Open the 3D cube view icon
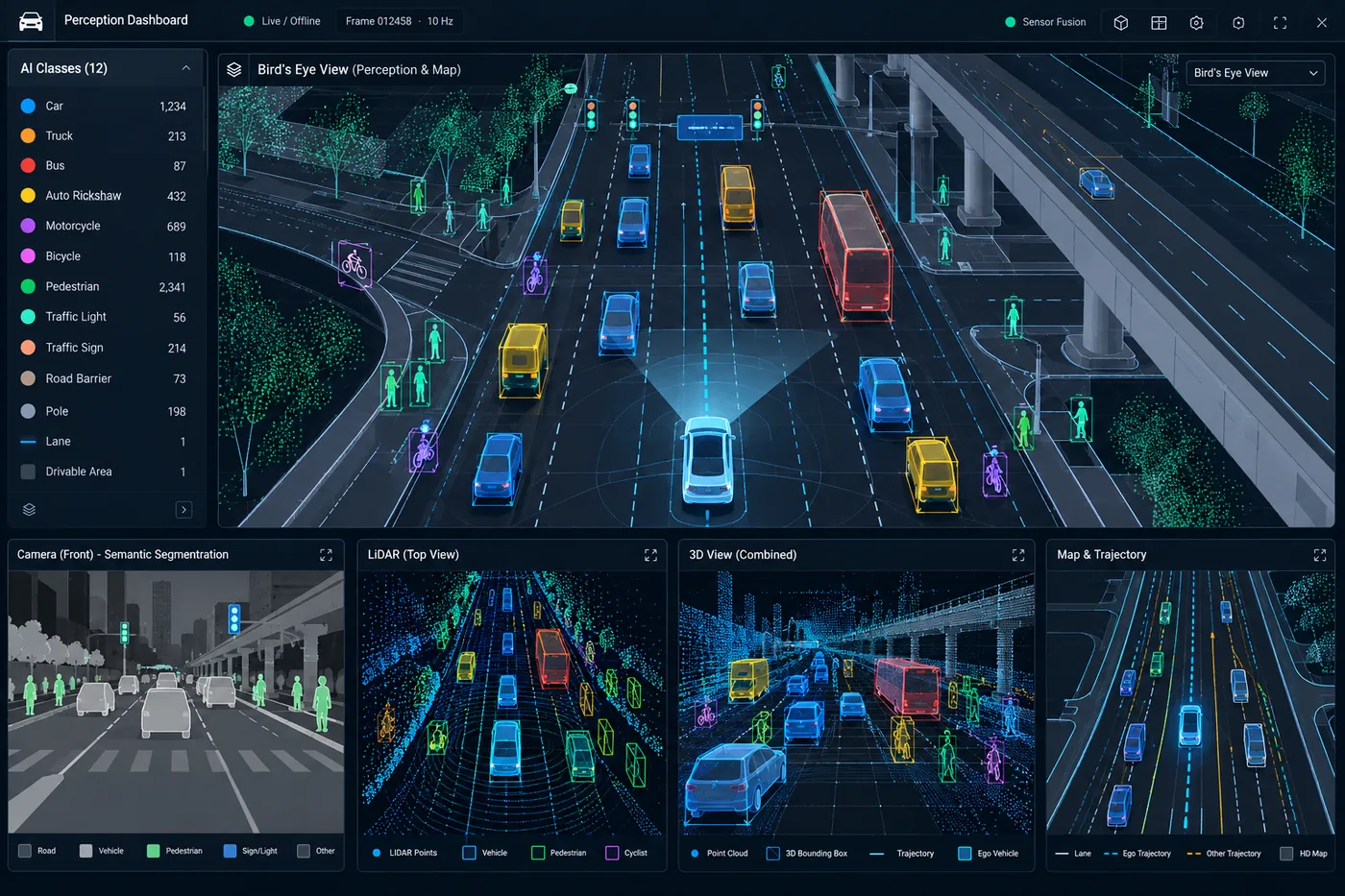The width and height of the screenshot is (1345, 896). coord(1120,22)
